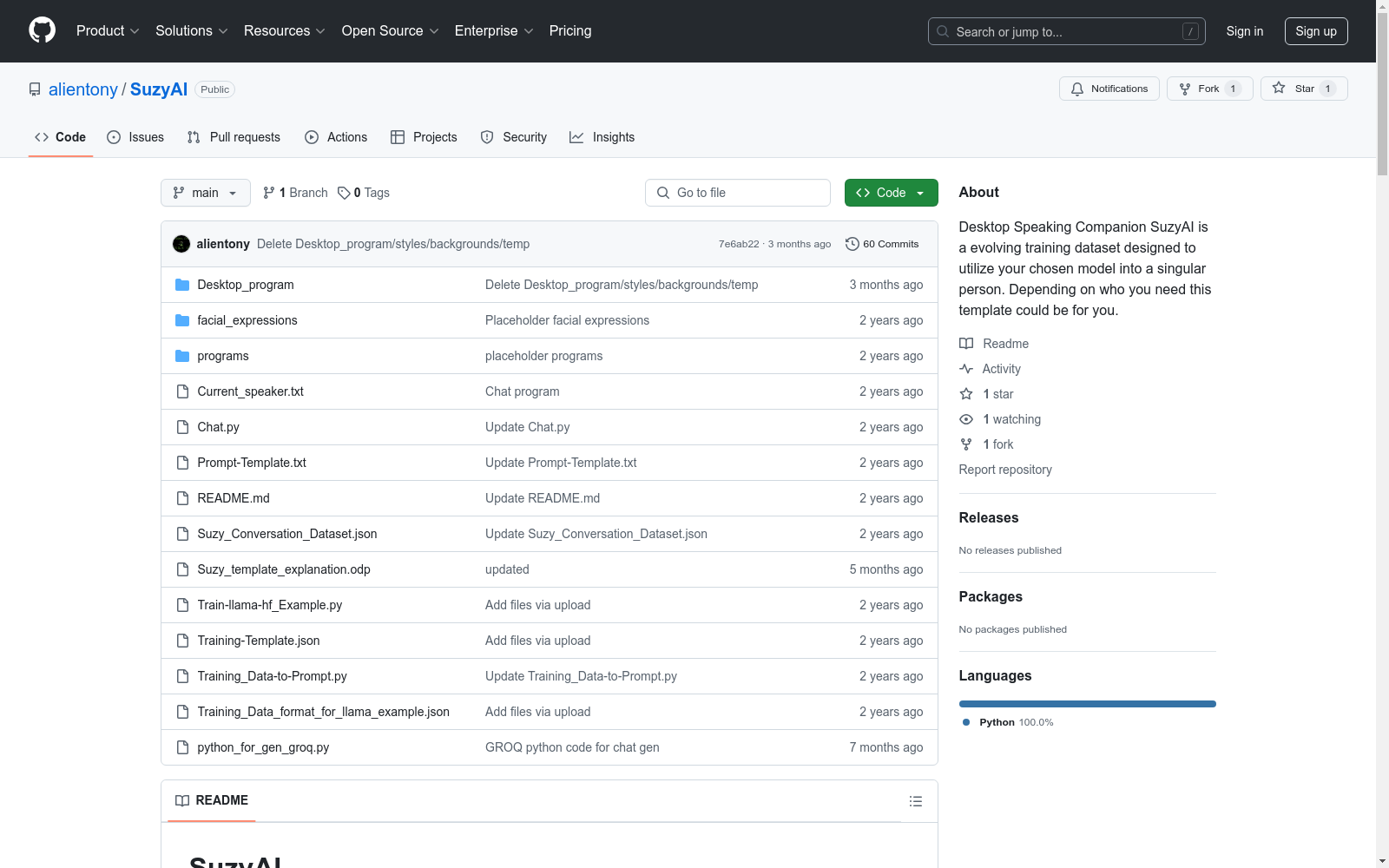This screenshot has height=868, width=1389.
Task: Click the file icon beside Suzy_Conversation_Dataset.json
Action: pyautogui.click(x=182, y=534)
